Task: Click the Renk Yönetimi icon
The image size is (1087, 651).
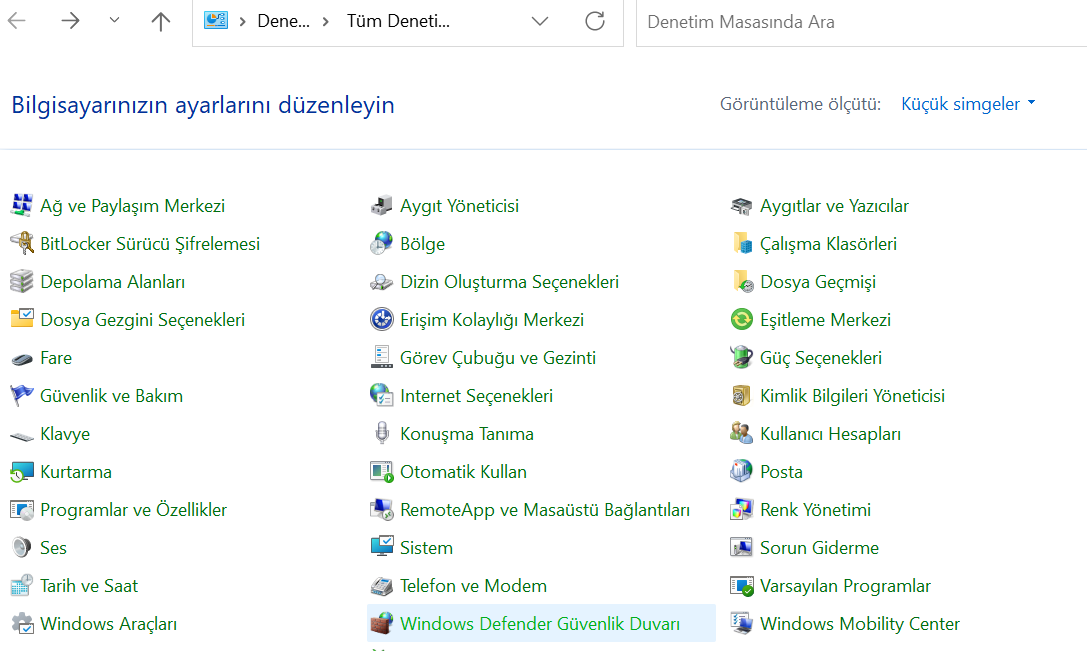Action: 741,510
